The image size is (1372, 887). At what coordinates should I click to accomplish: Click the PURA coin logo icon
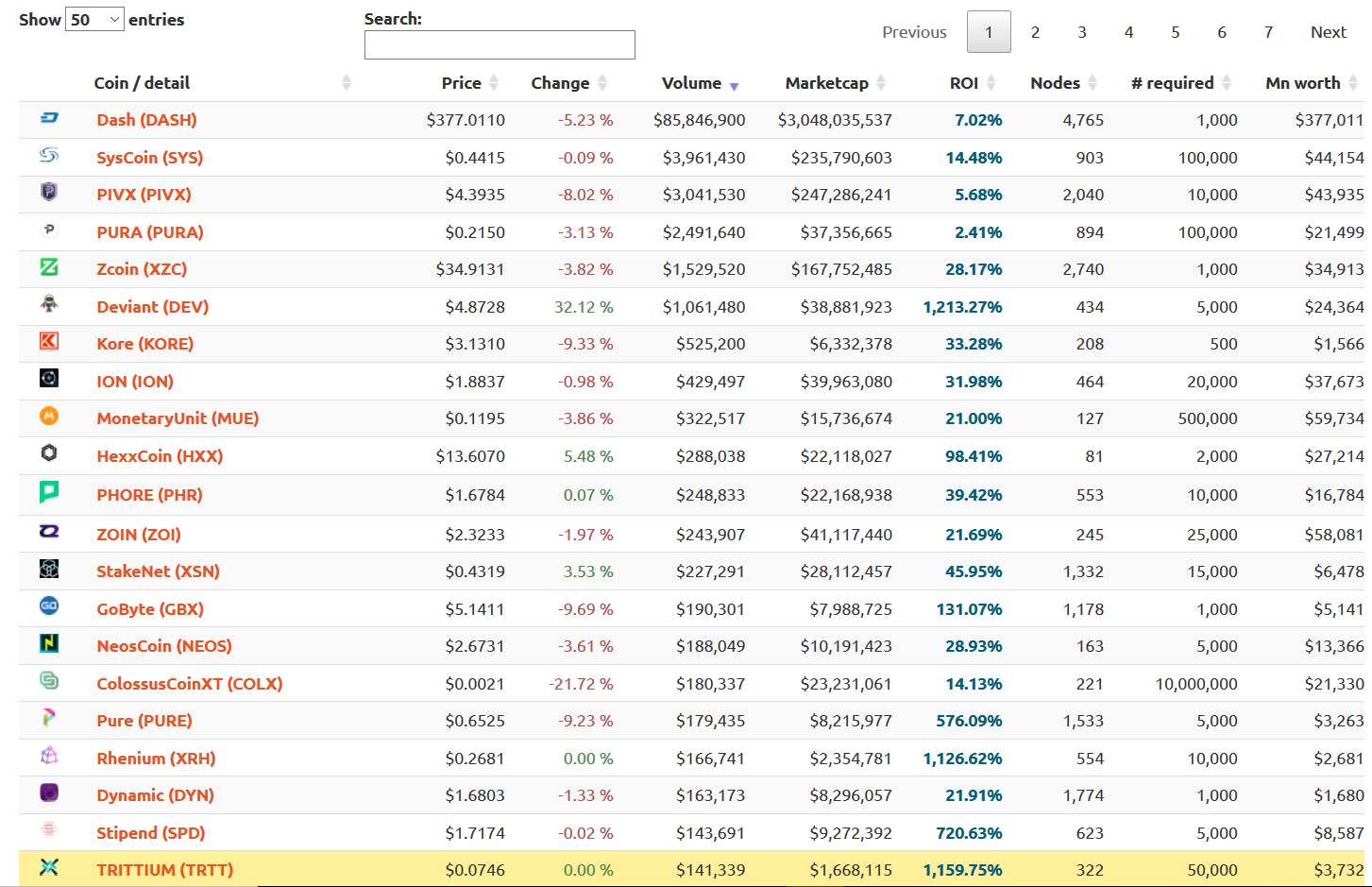(x=49, y=230)
